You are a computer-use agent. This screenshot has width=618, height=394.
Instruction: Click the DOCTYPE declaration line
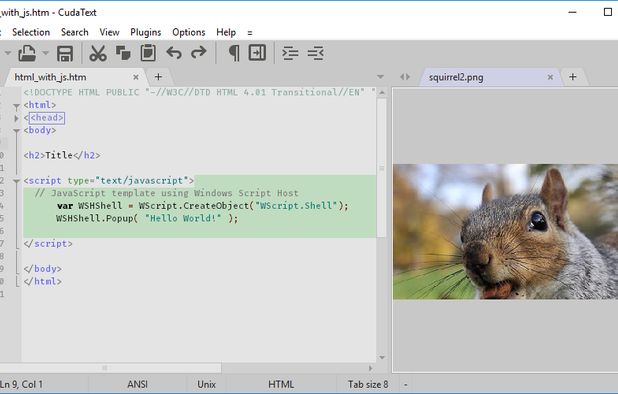[199, 93]
